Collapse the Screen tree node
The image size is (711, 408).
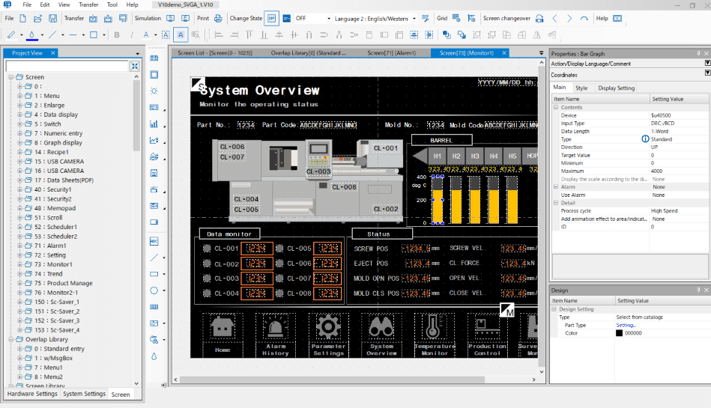click(11, 77)
